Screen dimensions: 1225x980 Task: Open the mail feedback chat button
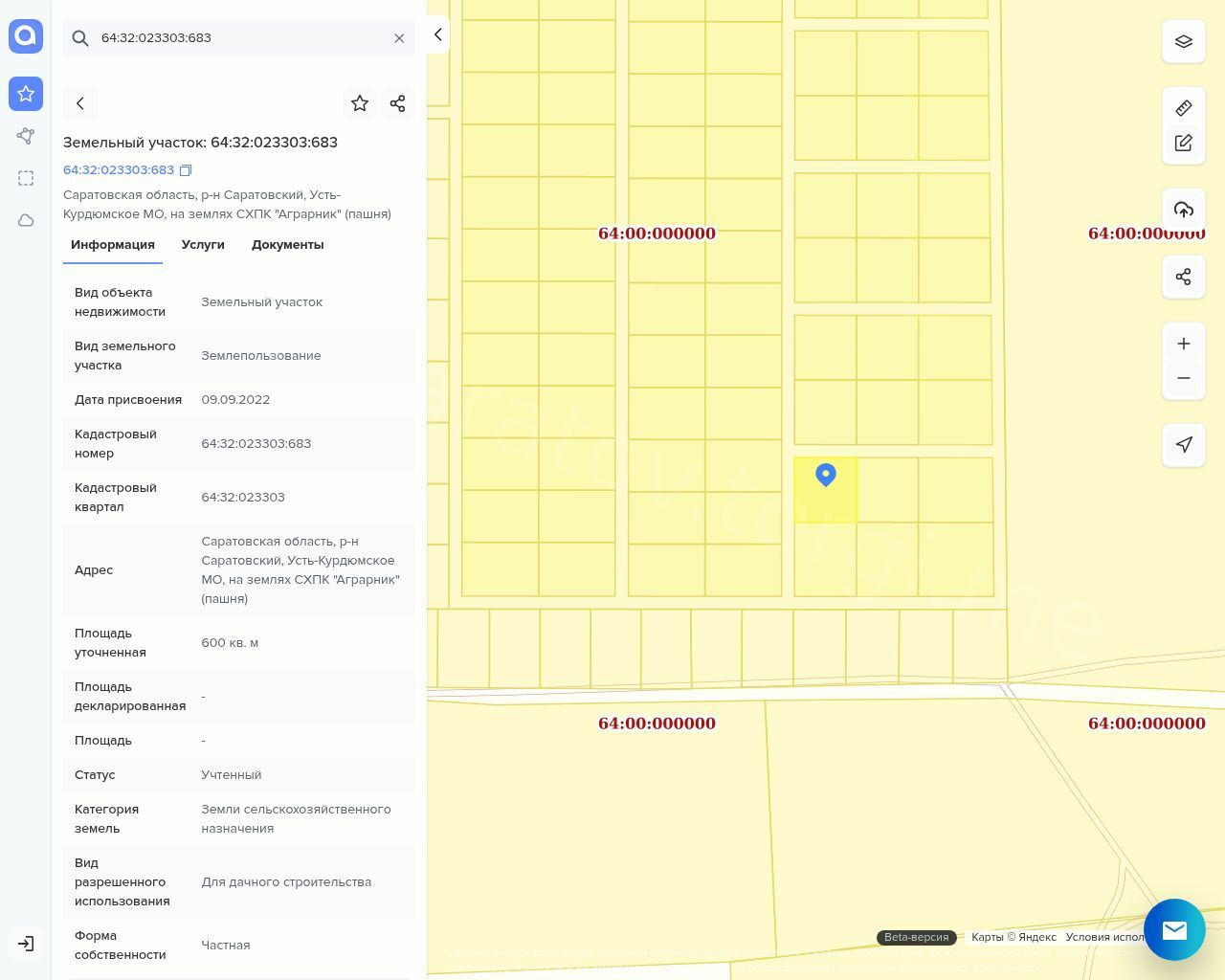click(x=1174, y=929)
